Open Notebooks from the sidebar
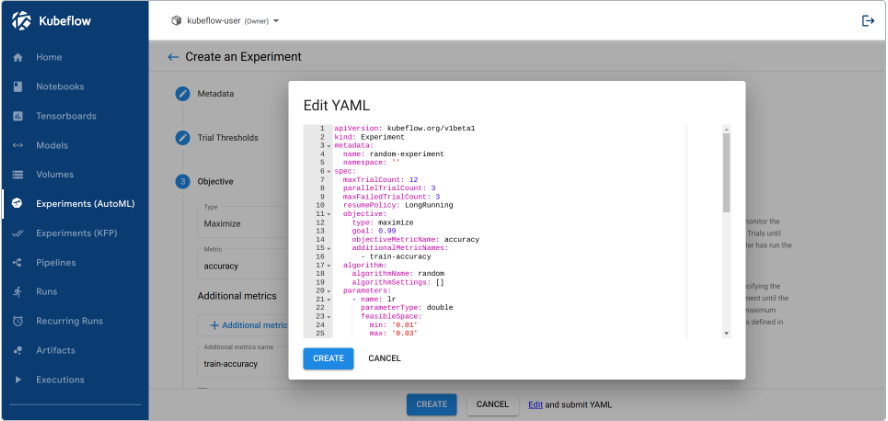888x421 pixels. (60, 87)
